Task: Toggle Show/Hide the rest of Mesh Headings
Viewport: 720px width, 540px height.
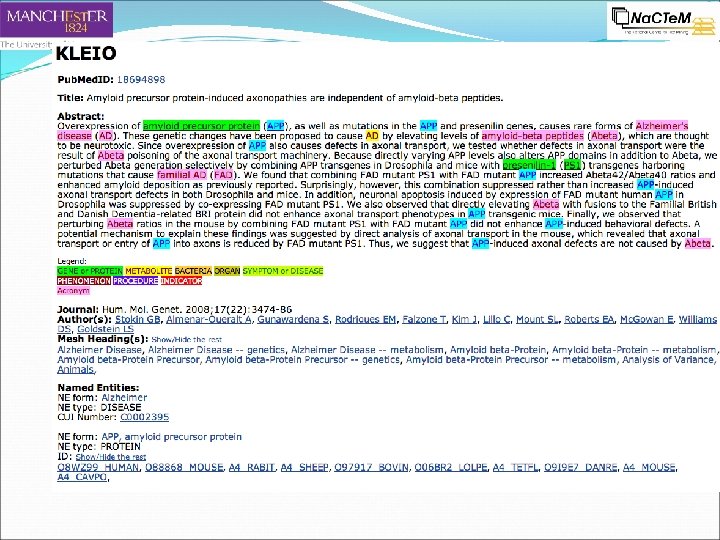Action: coord(186,340)
